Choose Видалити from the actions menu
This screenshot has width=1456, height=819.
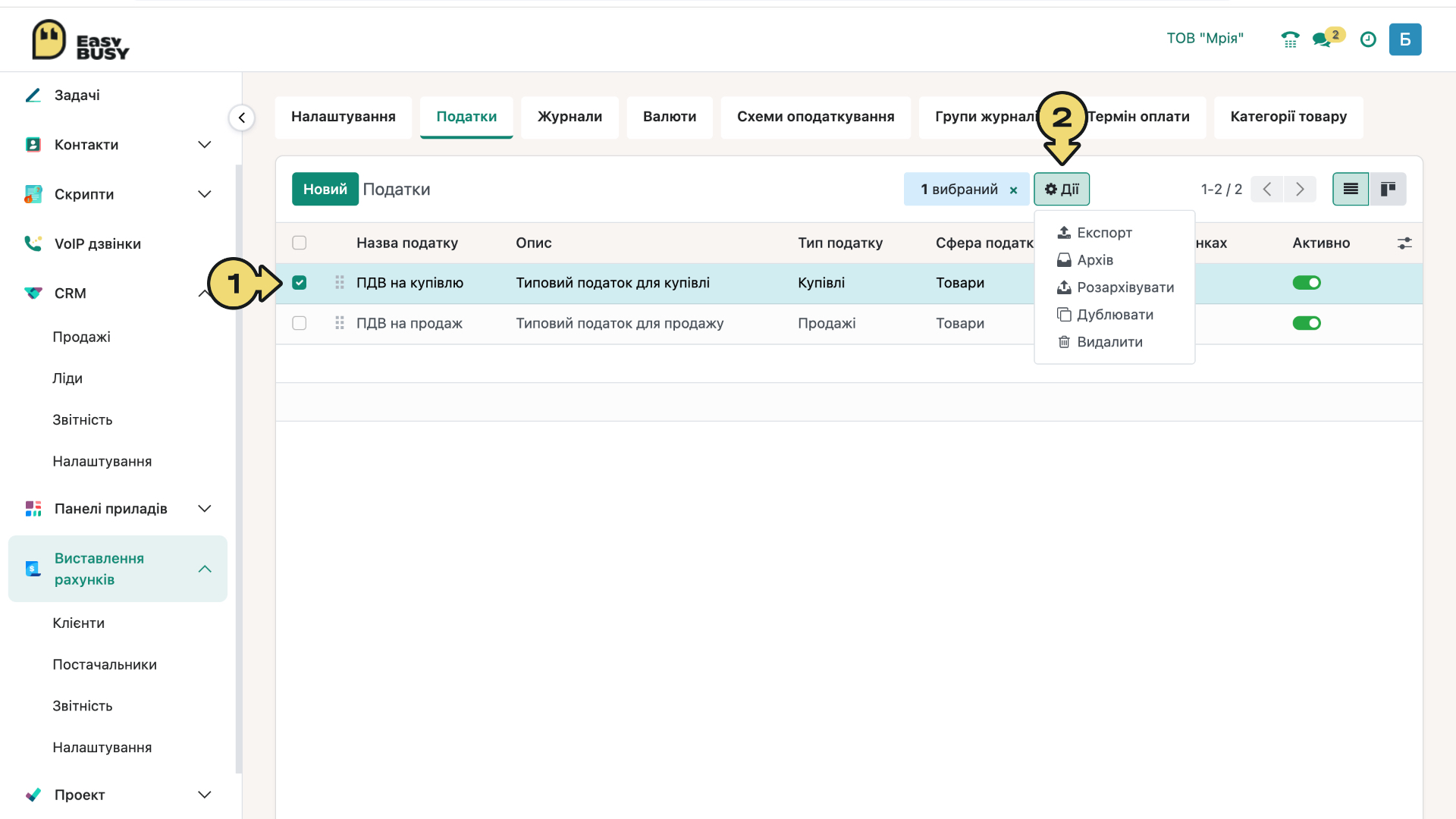pyautogui.click(x=1114, y=342)
